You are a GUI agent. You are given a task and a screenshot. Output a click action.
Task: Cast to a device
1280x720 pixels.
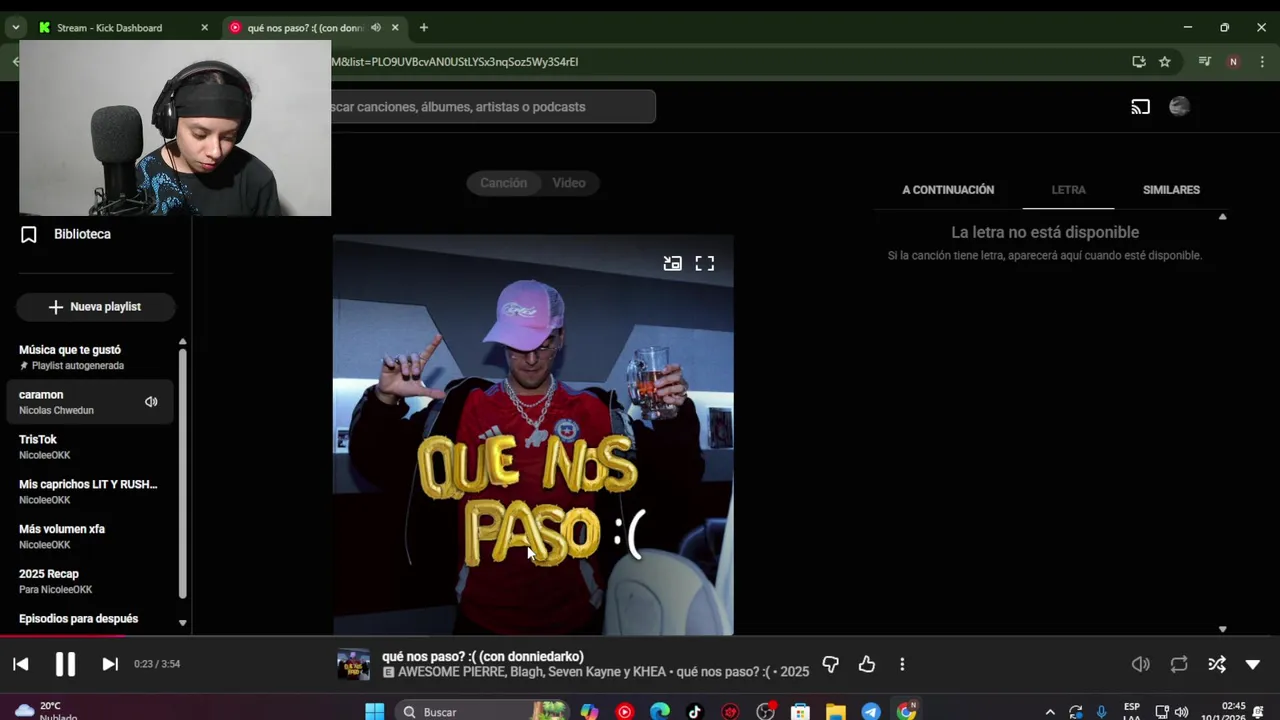click(x=1141, y=107)
